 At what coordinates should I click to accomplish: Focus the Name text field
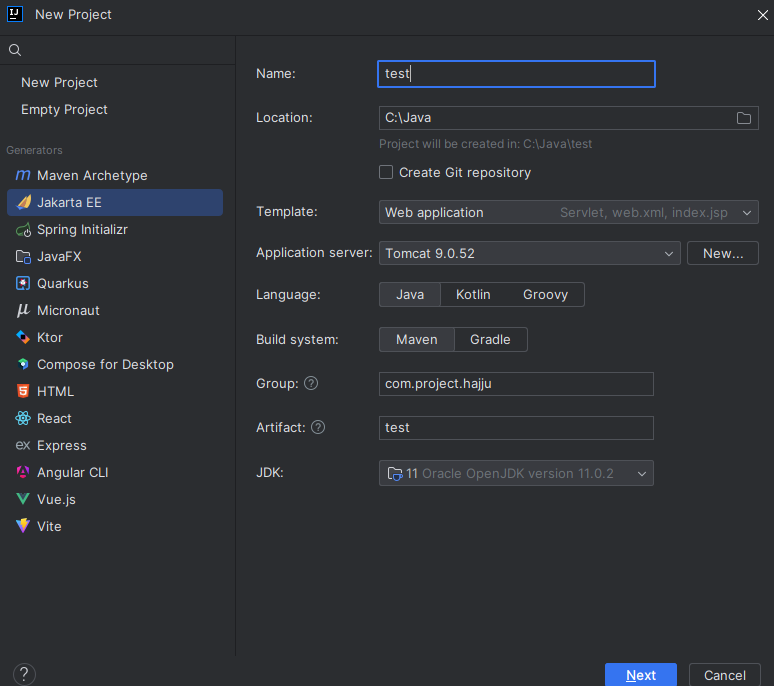coord(516,74)
